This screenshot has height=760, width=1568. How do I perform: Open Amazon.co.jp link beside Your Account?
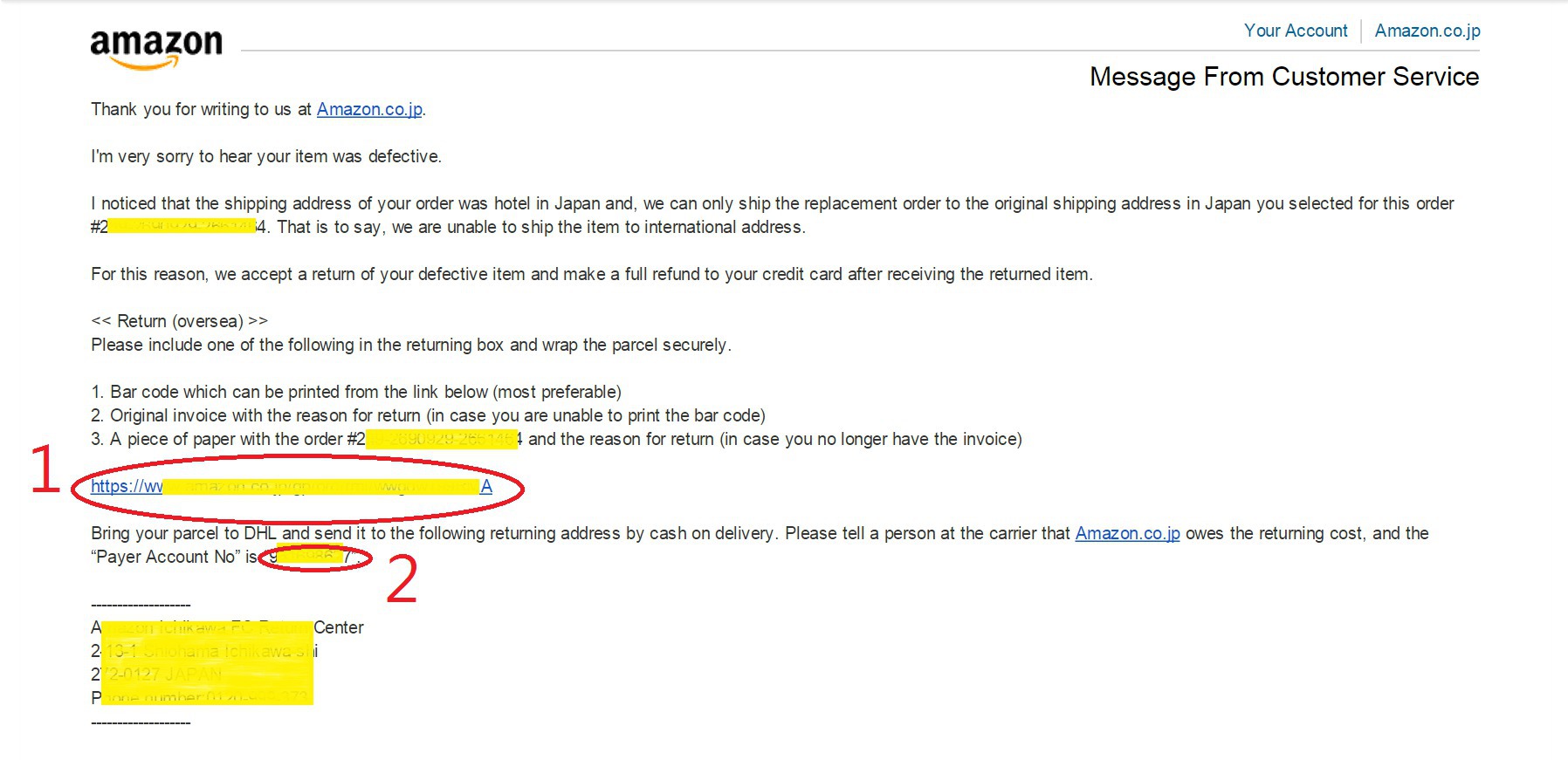click(1427, 31)
